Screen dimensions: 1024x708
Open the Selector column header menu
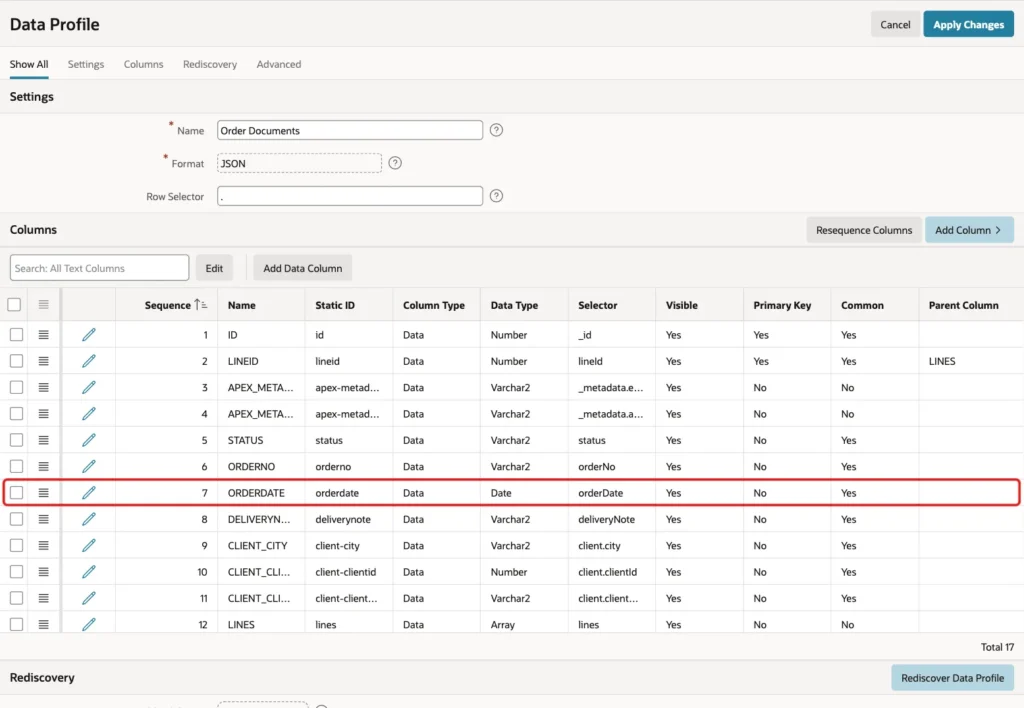(598, 305)
